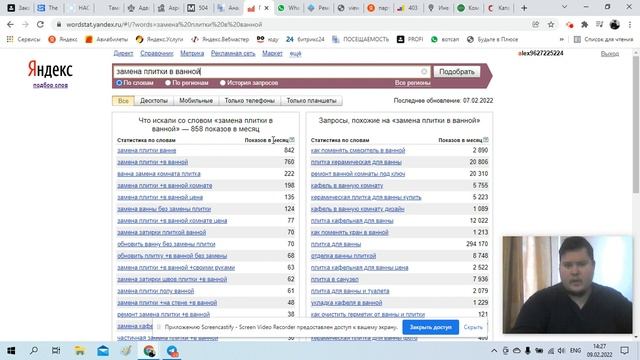640x360 pixels.
Task: Open query 'замена плитки ванне'
Action: pyautogui.click(x=147, y=151)
